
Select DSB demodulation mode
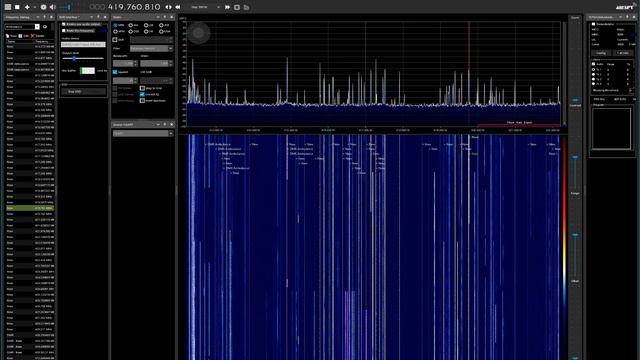click(131, 31)
